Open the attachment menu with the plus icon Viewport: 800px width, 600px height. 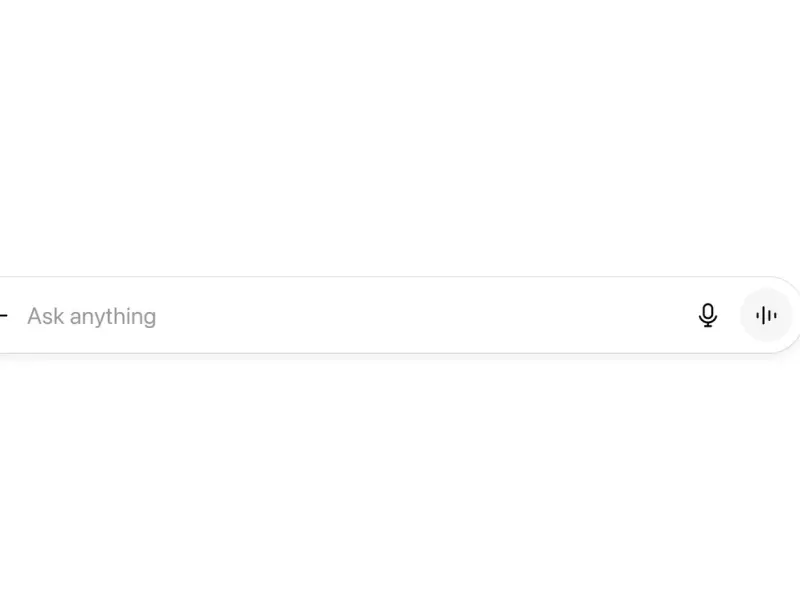pos(3,316)
